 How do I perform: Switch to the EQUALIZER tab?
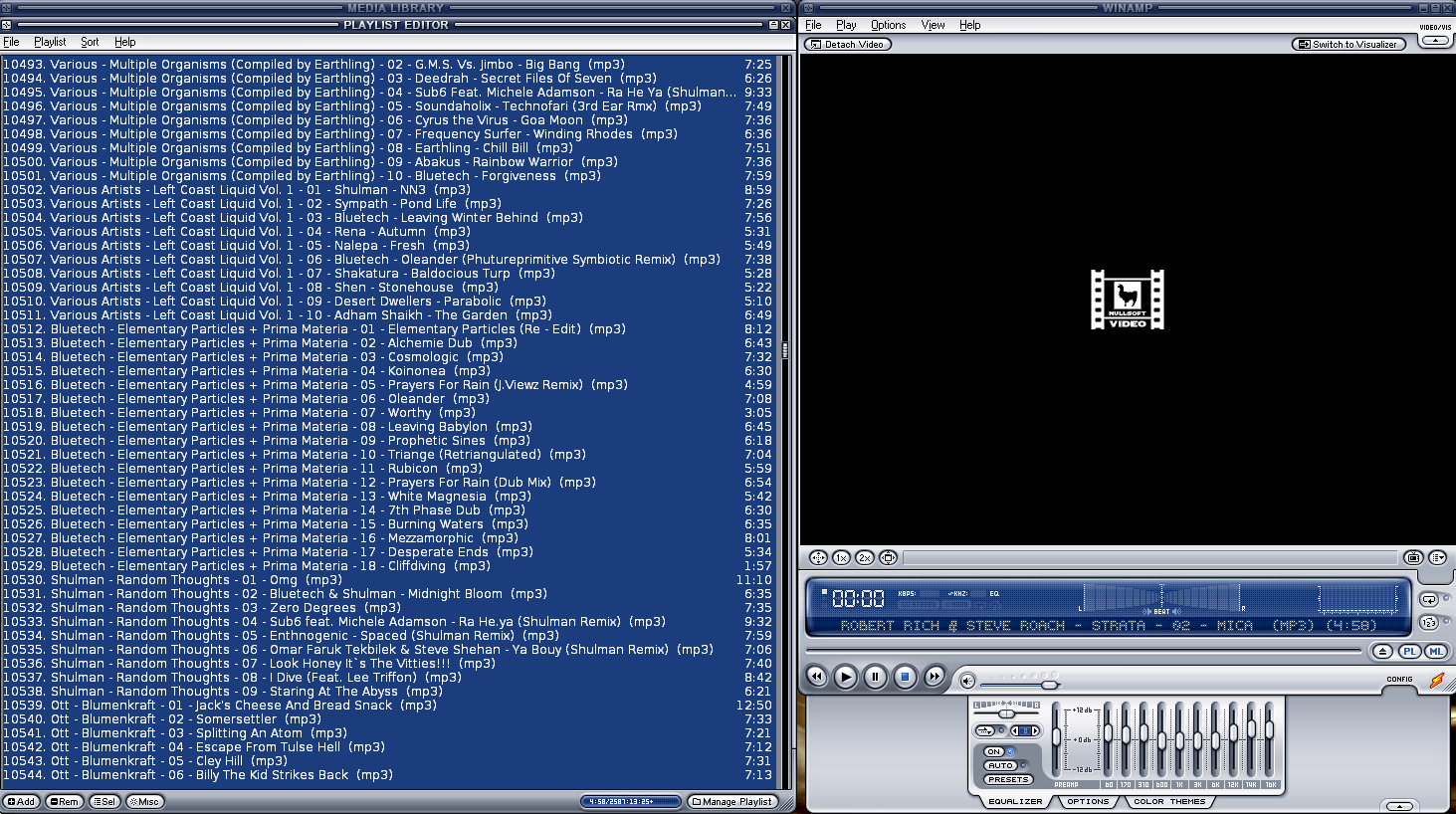(1015, 801)
